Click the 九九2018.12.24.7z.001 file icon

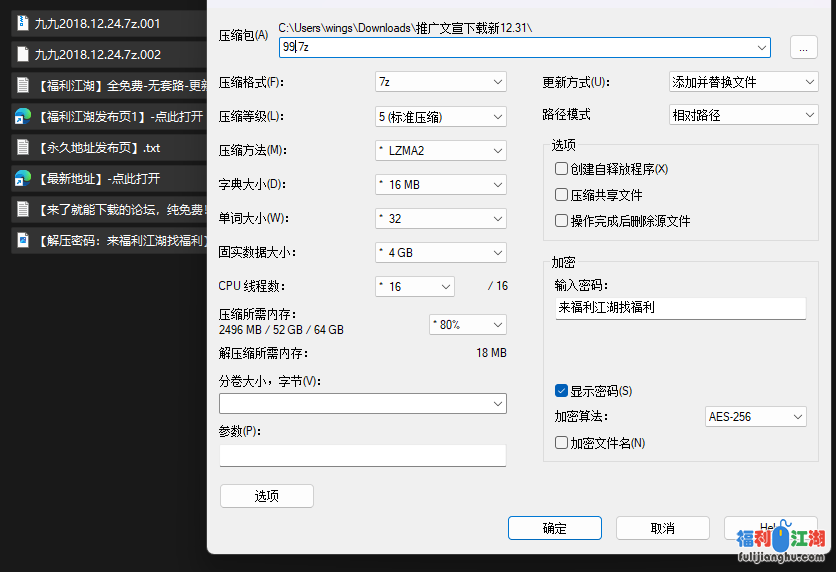tap(22, 23)
